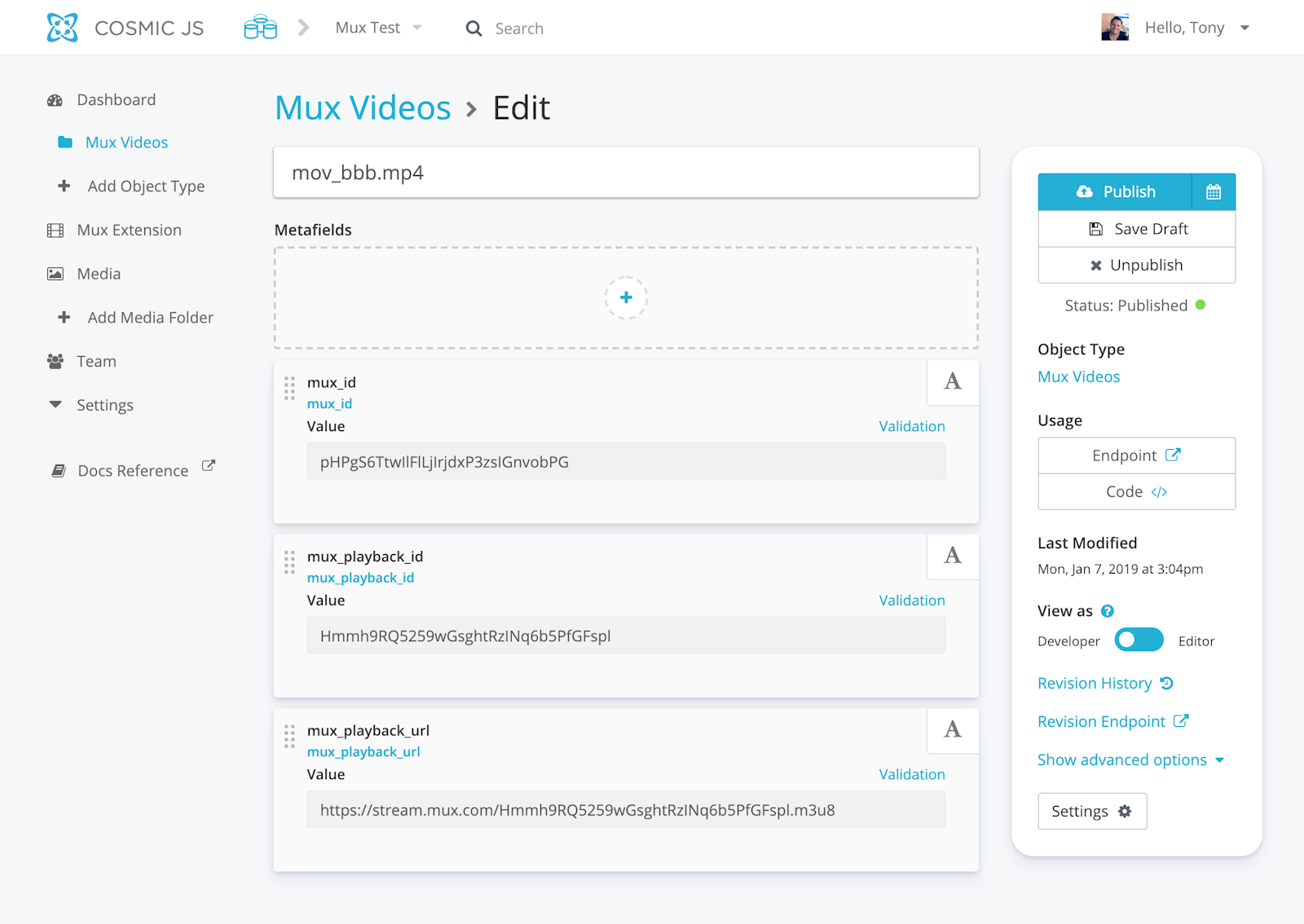Open the publish schedule calendar icon
Viewport: 1304px width, 924px height.
(x=1214, y=191)
